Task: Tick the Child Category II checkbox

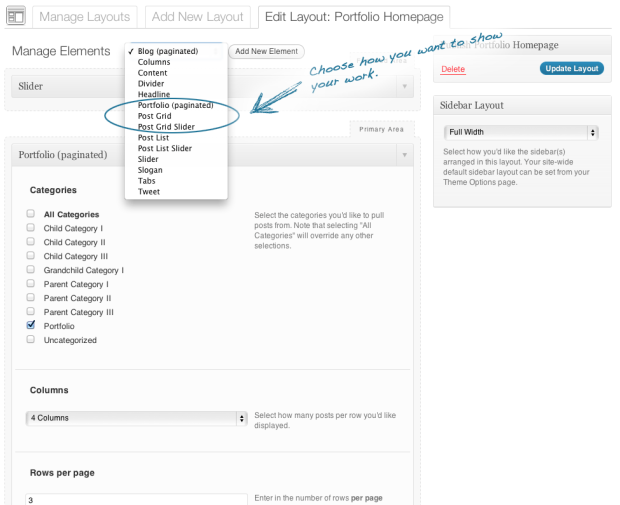Action: (x=31, y=242)
